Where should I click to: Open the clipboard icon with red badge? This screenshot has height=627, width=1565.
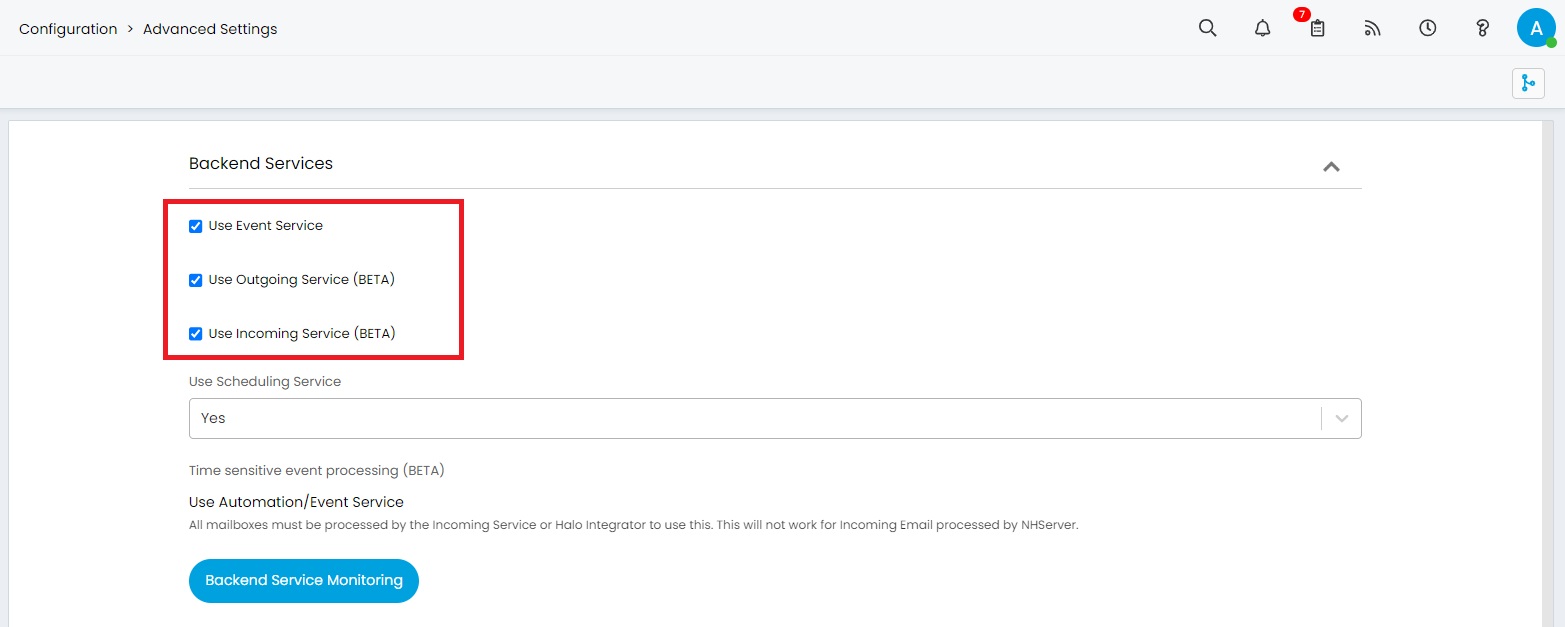tap(1317, 29)
